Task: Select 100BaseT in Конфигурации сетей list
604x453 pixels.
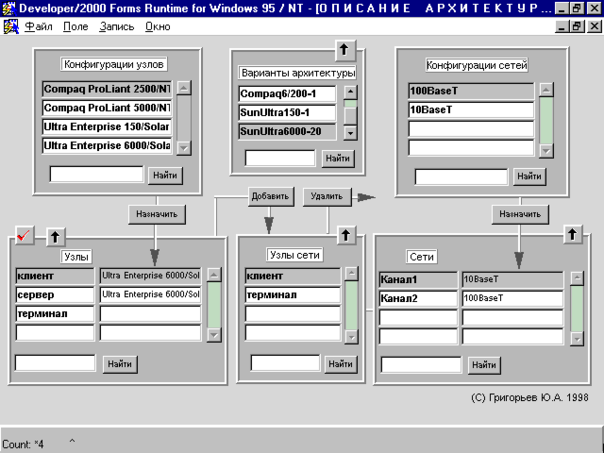Action: [471, 91]
